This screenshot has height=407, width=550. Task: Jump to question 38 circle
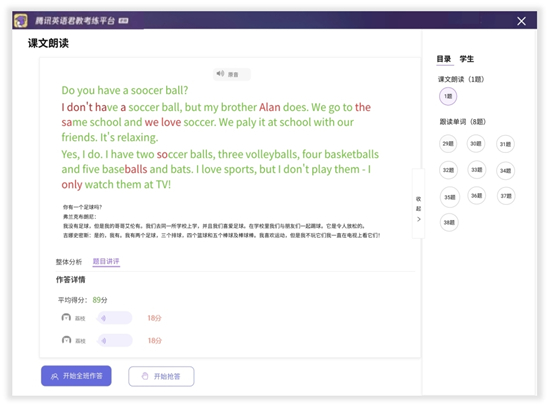449,222
